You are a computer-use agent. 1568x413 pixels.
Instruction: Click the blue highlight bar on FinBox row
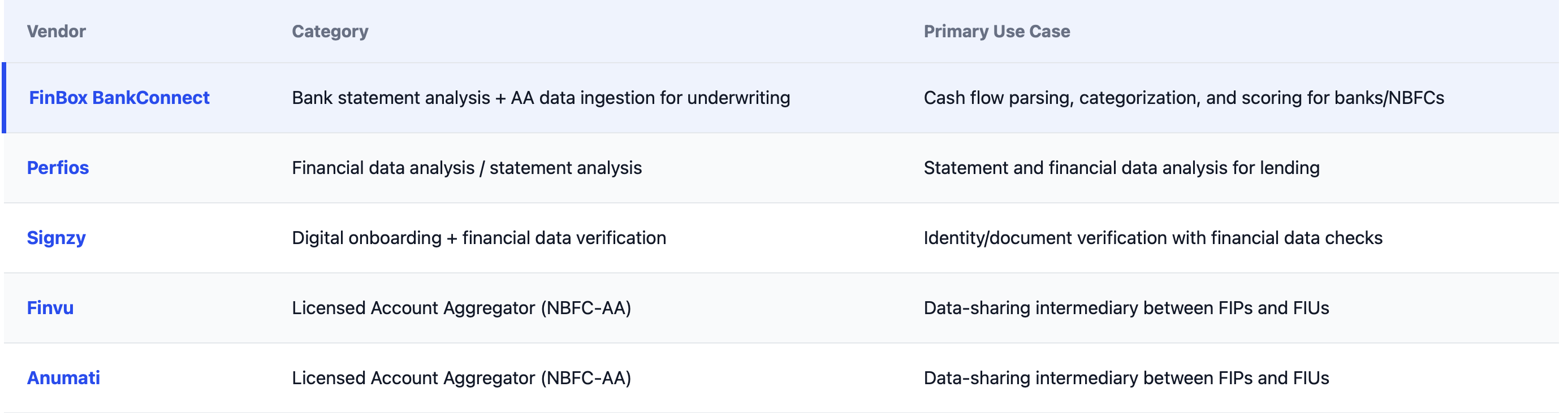5,97
